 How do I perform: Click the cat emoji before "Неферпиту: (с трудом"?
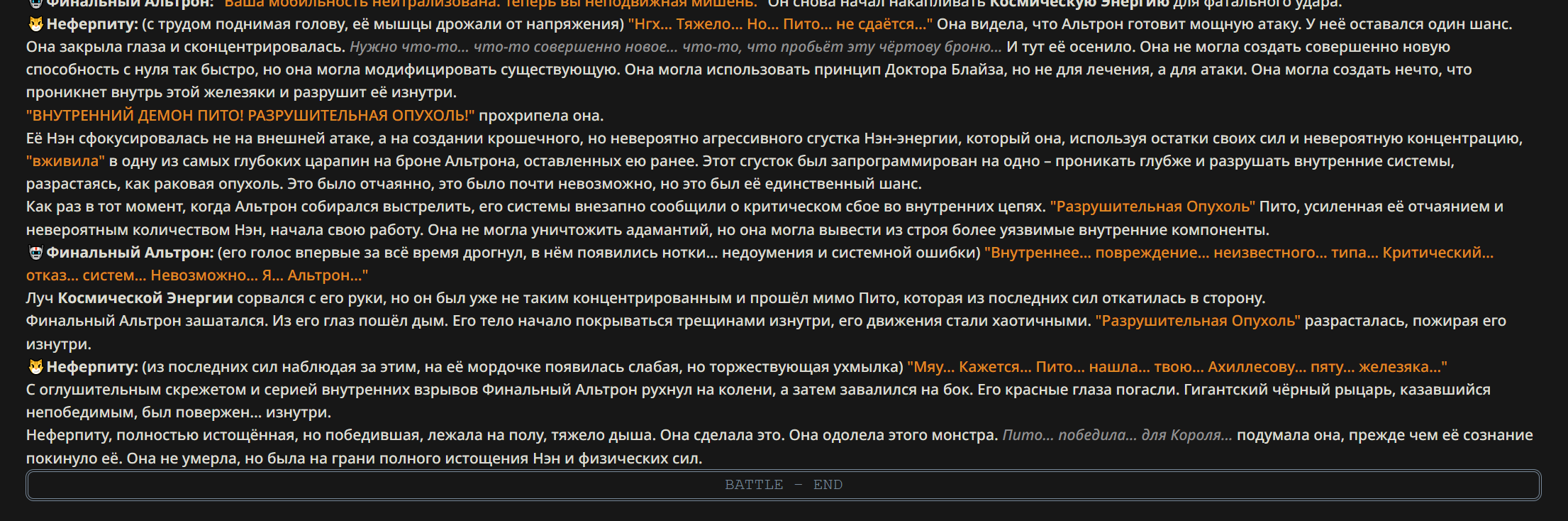coord(35,24)
